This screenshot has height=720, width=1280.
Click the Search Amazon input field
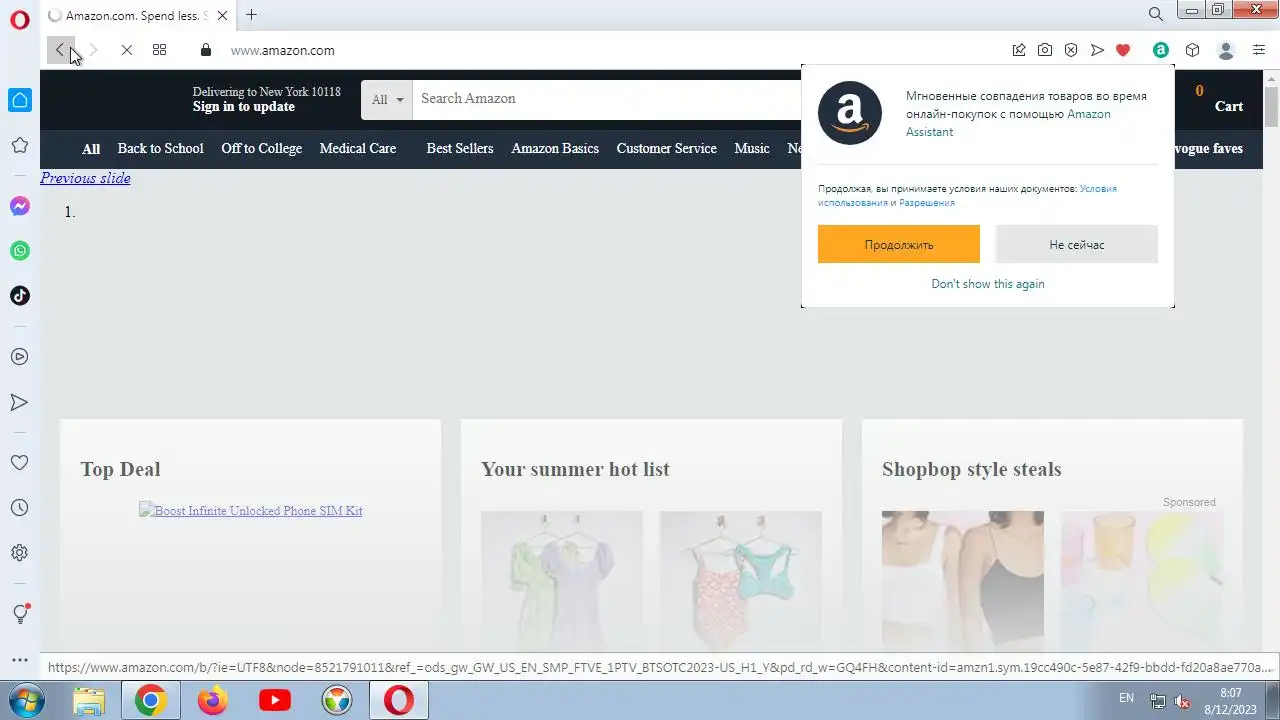tap(607, 99)
